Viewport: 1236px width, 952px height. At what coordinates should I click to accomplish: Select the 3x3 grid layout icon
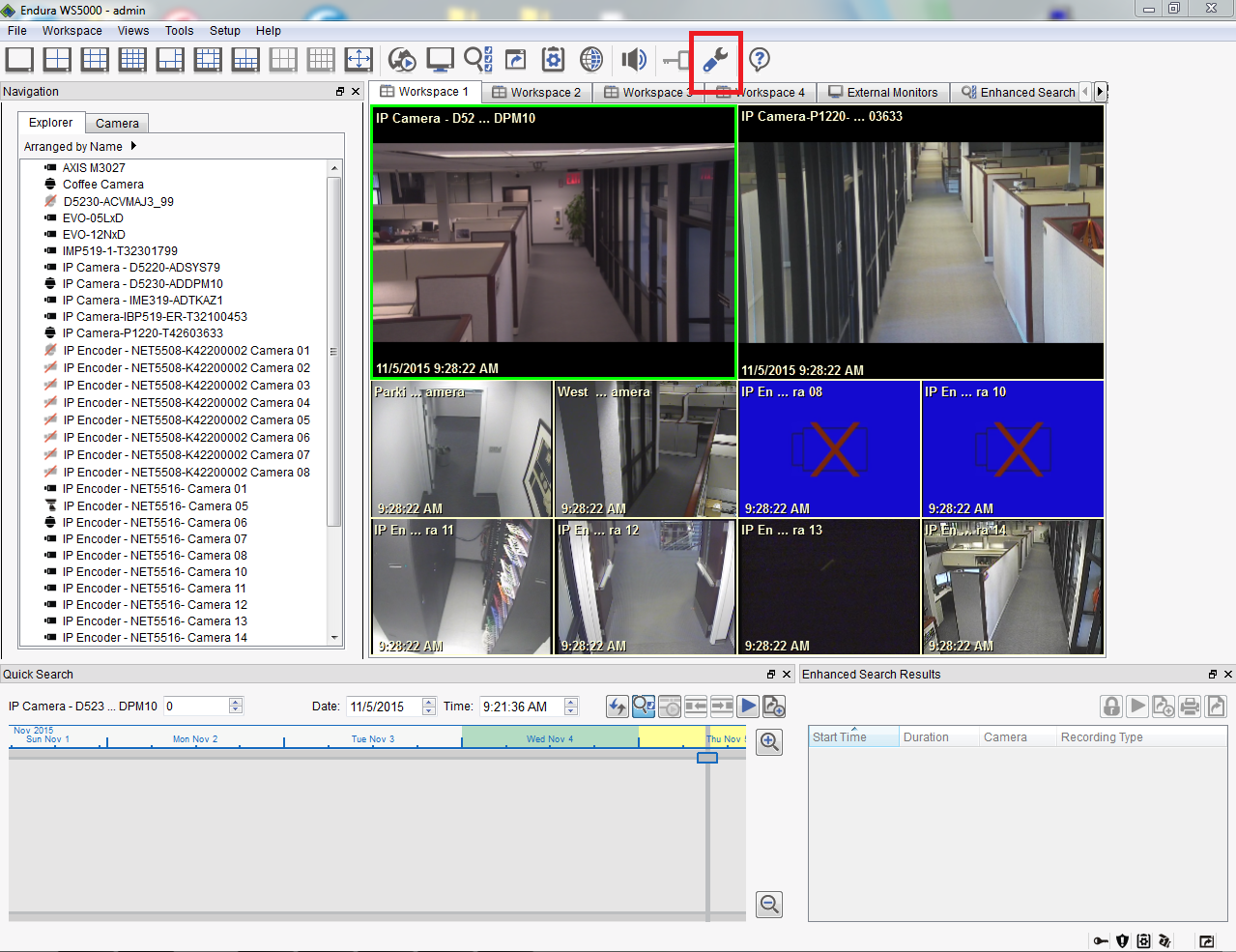pyautogui.click(x=95, y=60)
